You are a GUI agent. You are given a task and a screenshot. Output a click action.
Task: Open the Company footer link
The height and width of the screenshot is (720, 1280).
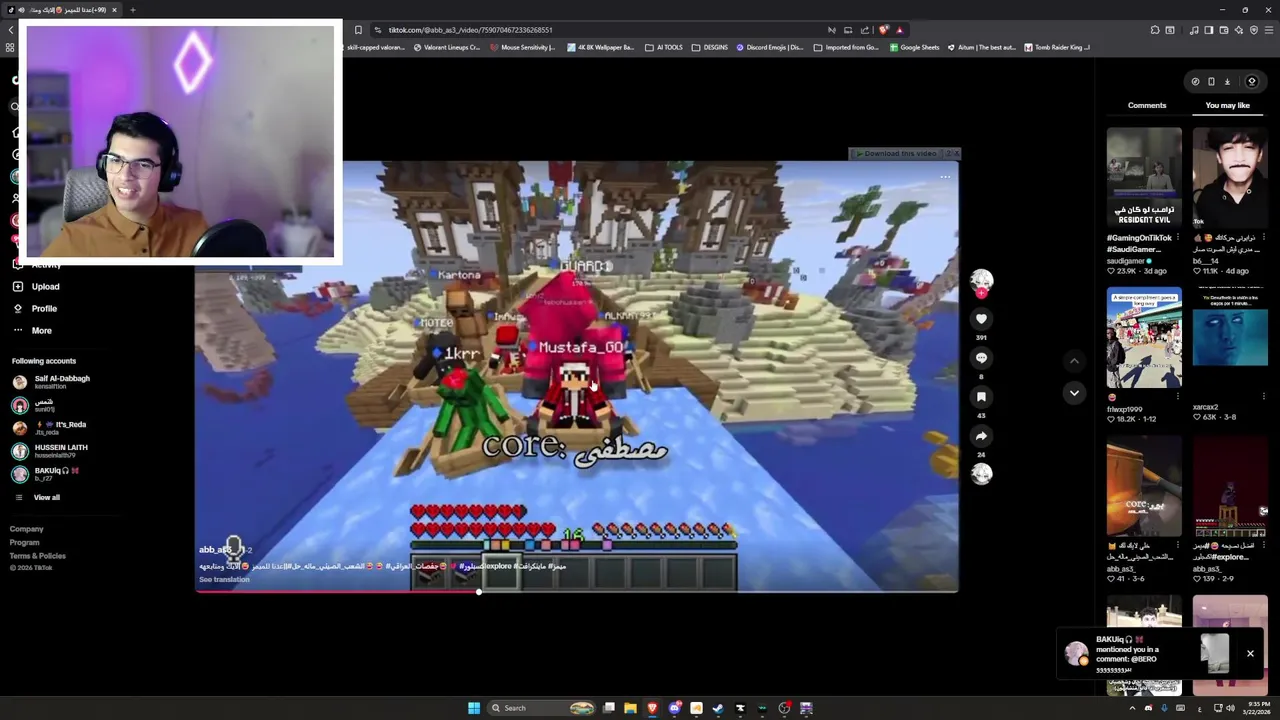(27, 529)
